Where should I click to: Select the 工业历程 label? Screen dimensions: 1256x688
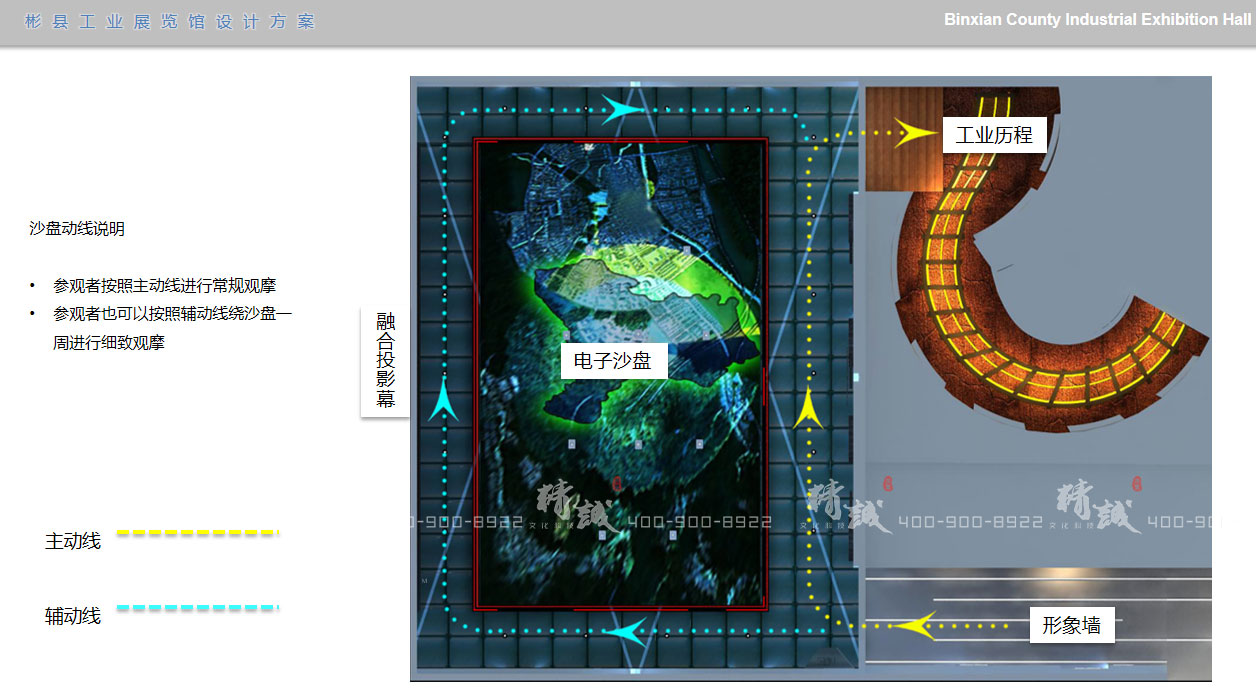point(994,134)
